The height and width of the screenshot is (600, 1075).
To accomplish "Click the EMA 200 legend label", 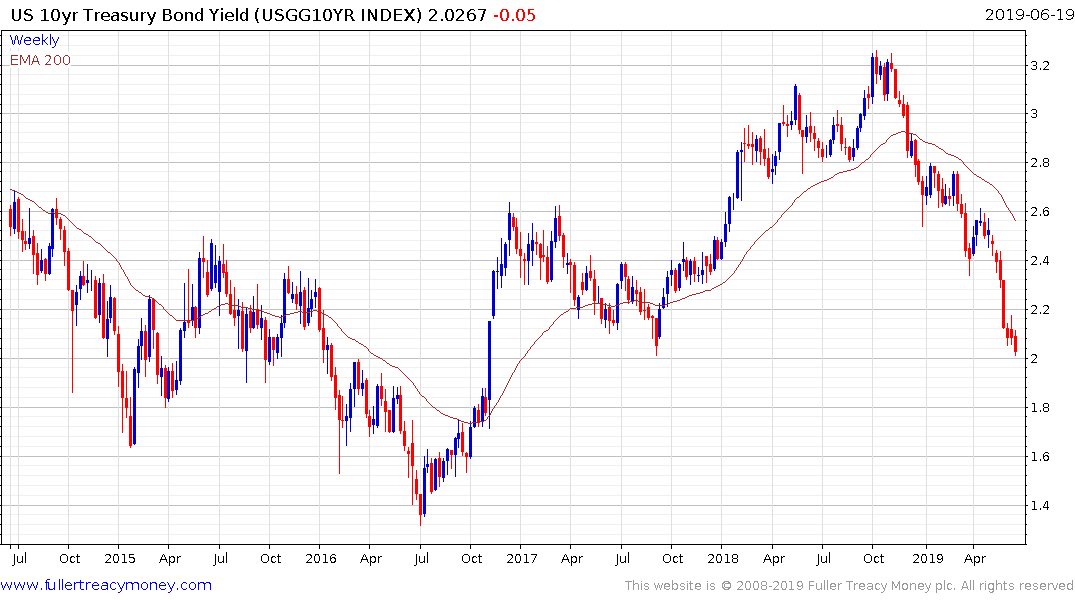I will [x=40, y=60].
